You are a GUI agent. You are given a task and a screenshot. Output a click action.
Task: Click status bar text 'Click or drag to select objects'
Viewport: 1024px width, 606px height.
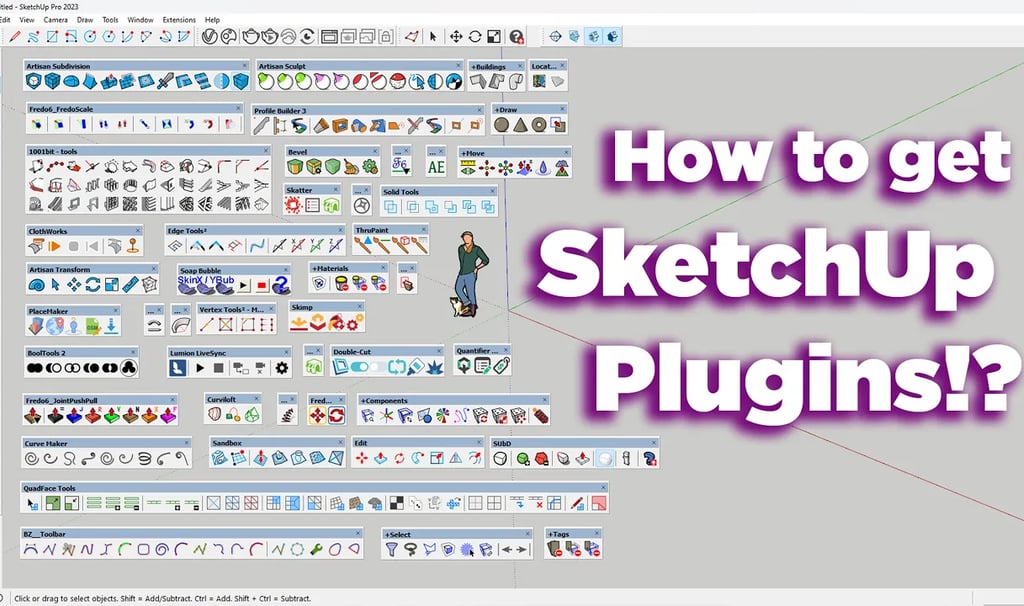pos(66,598)
